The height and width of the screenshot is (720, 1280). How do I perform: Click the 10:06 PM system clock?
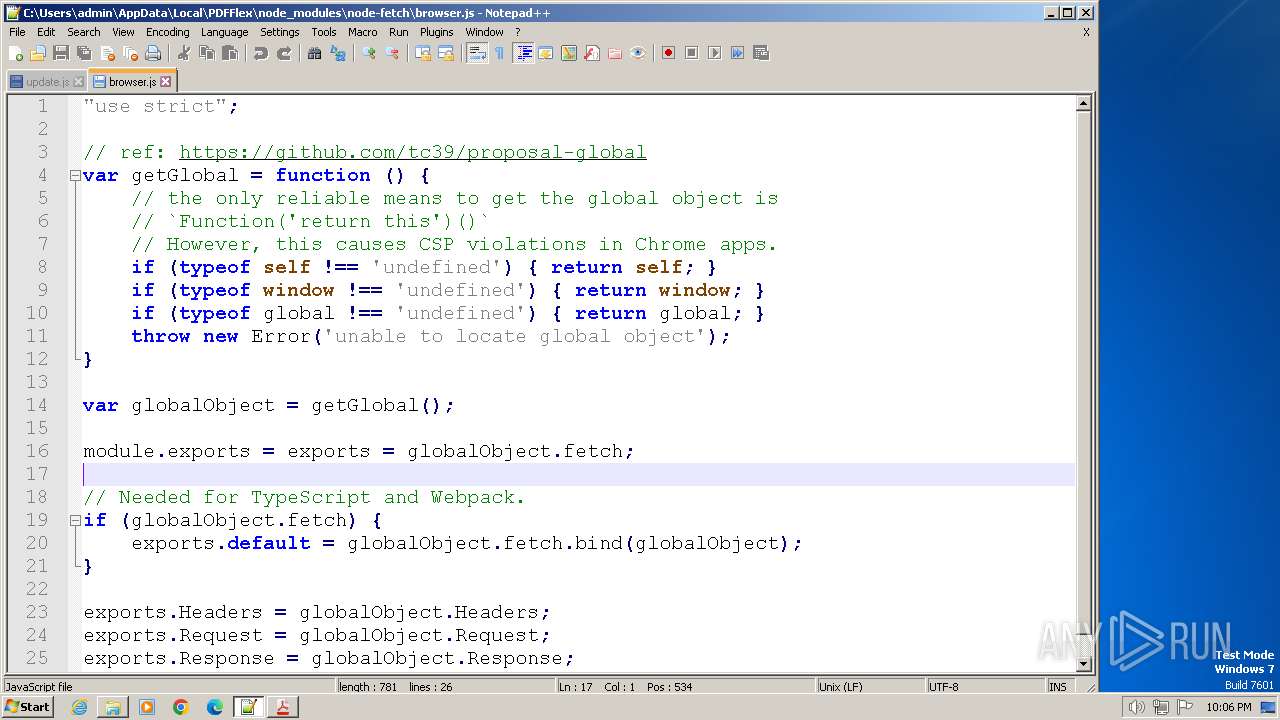point(1228,707)
